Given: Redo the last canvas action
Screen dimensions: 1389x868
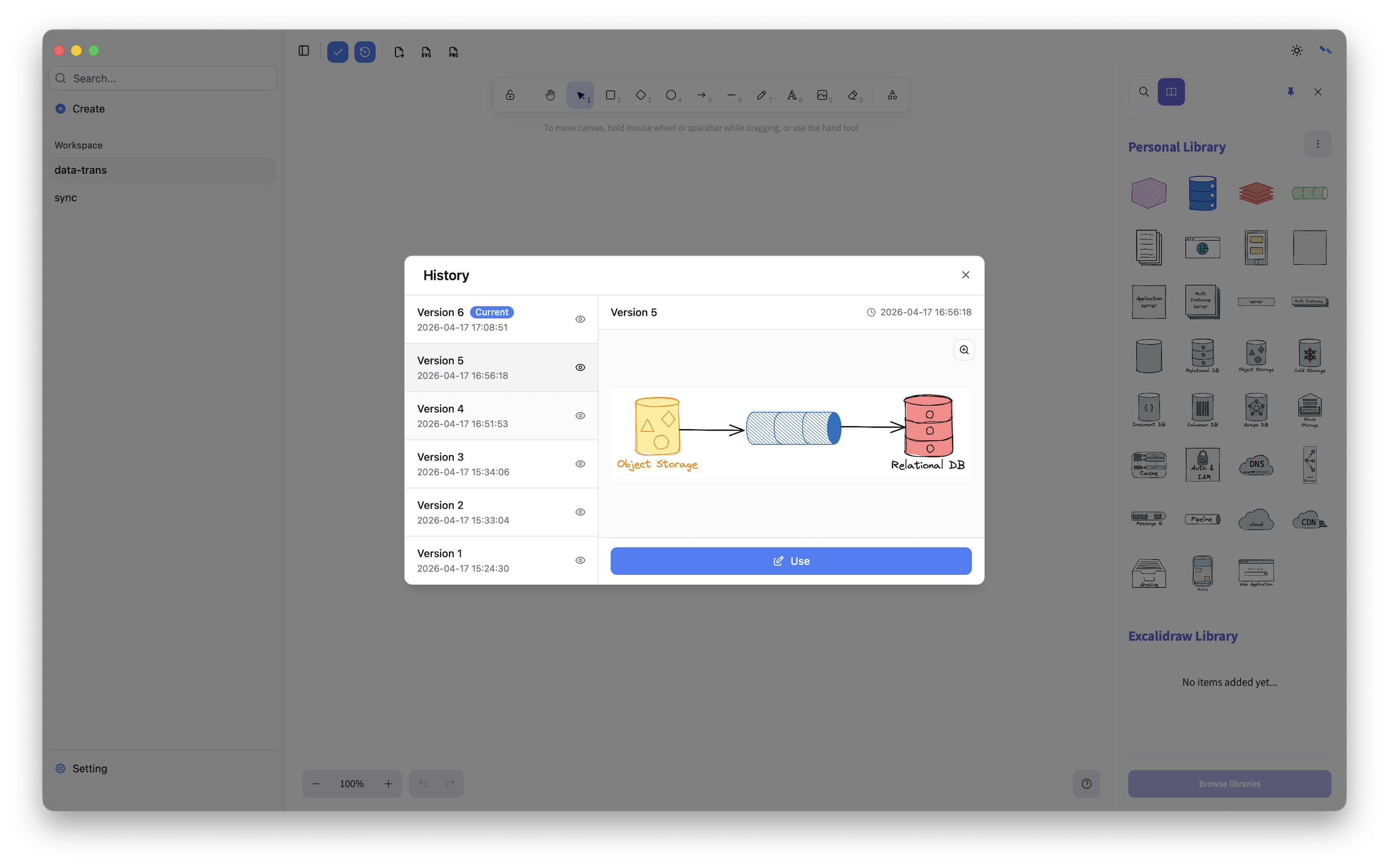Looking at the screenshot, I should tap(450, 784).
